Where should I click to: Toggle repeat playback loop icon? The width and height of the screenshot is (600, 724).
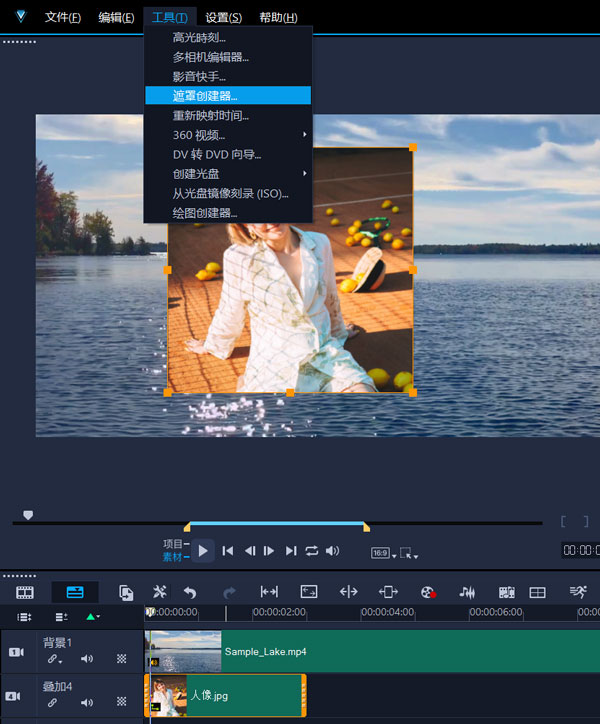click(312, 551)
